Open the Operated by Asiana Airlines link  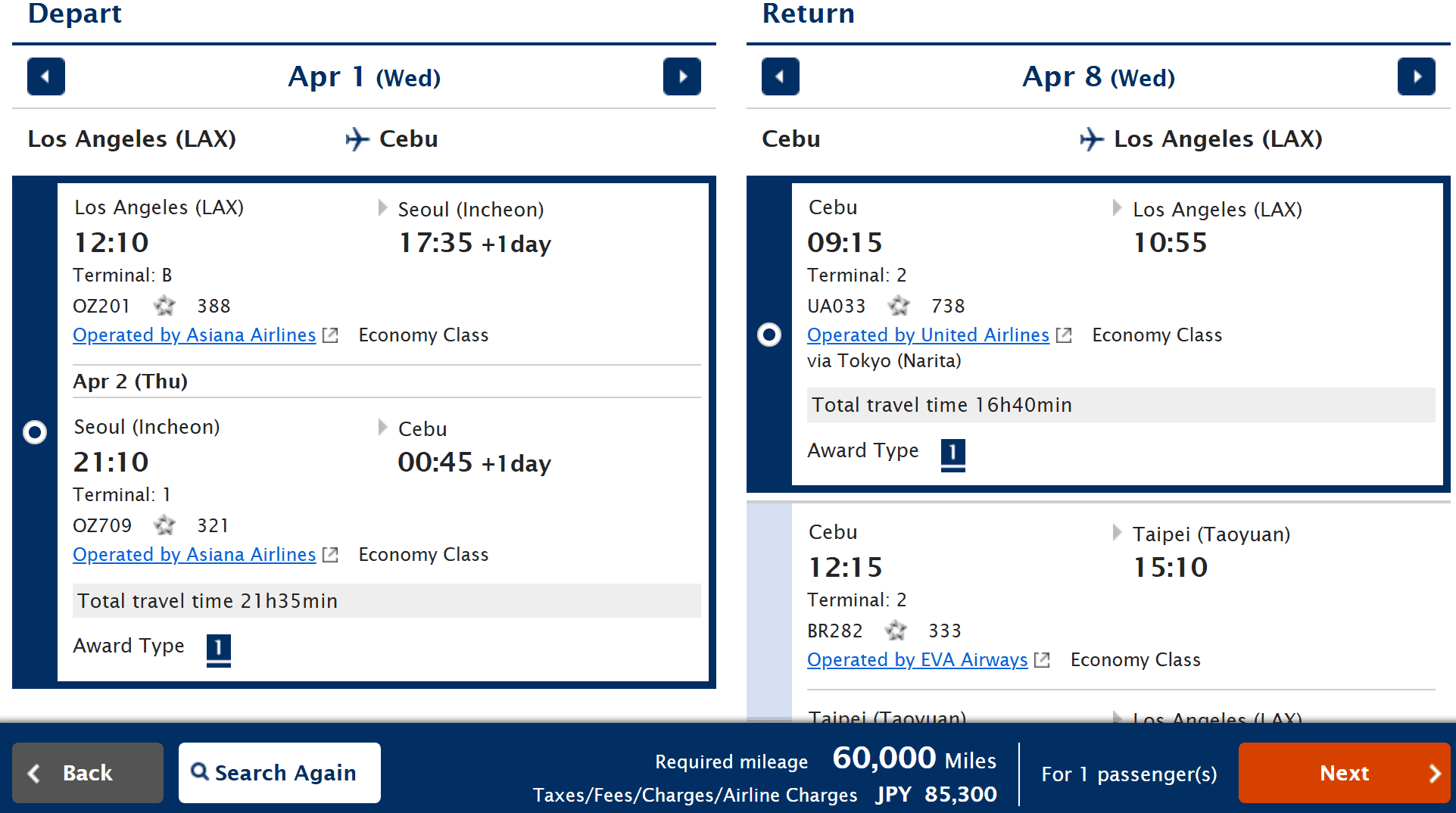194,335
